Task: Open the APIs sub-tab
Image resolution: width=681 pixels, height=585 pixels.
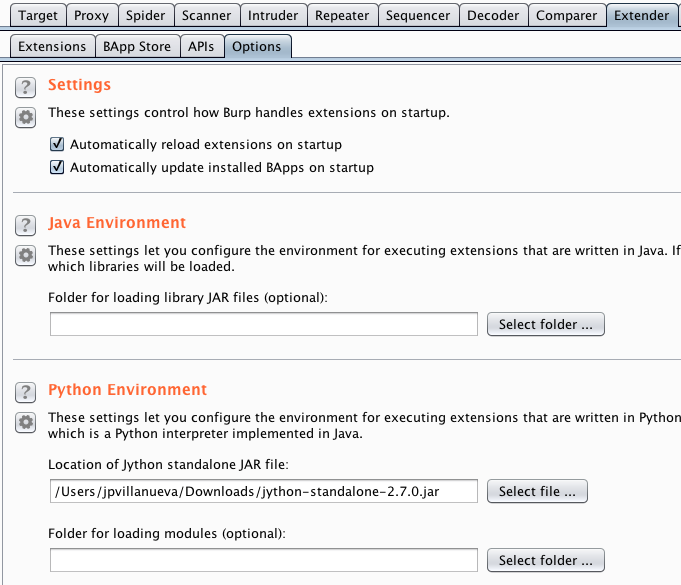Action: pos(201,47)
